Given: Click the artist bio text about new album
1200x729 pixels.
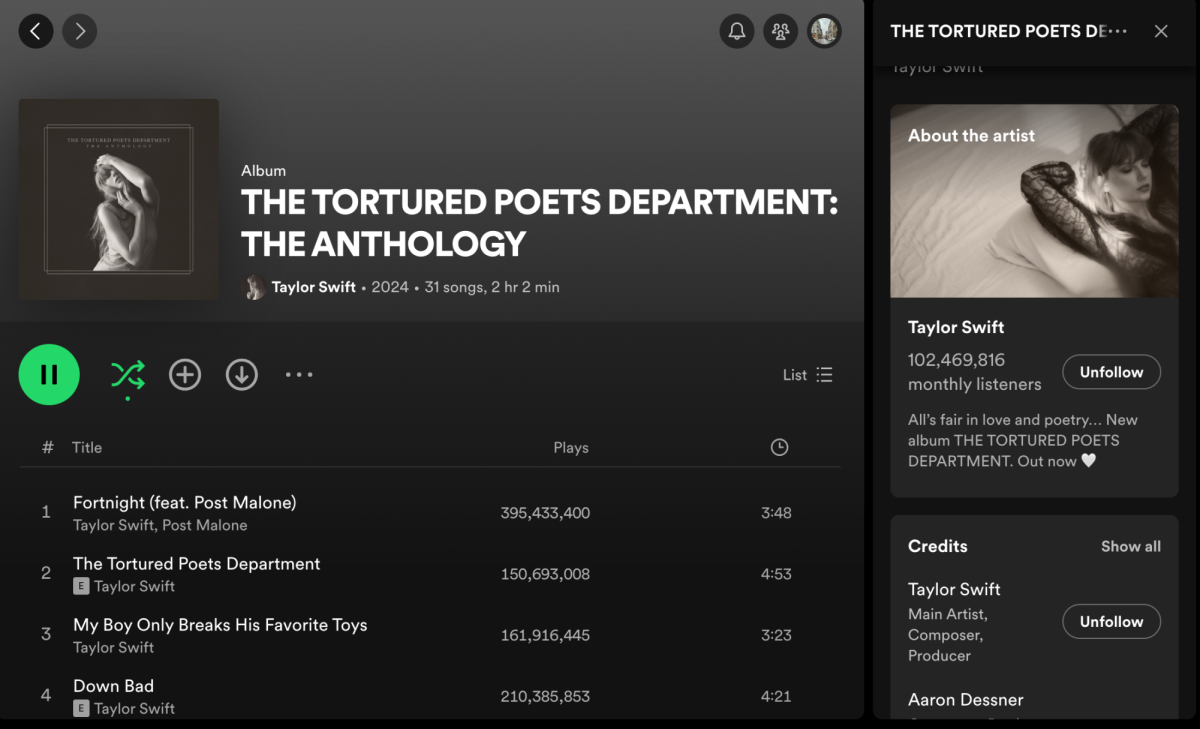Looking at the screenshot, I should tap(1022, 441).
